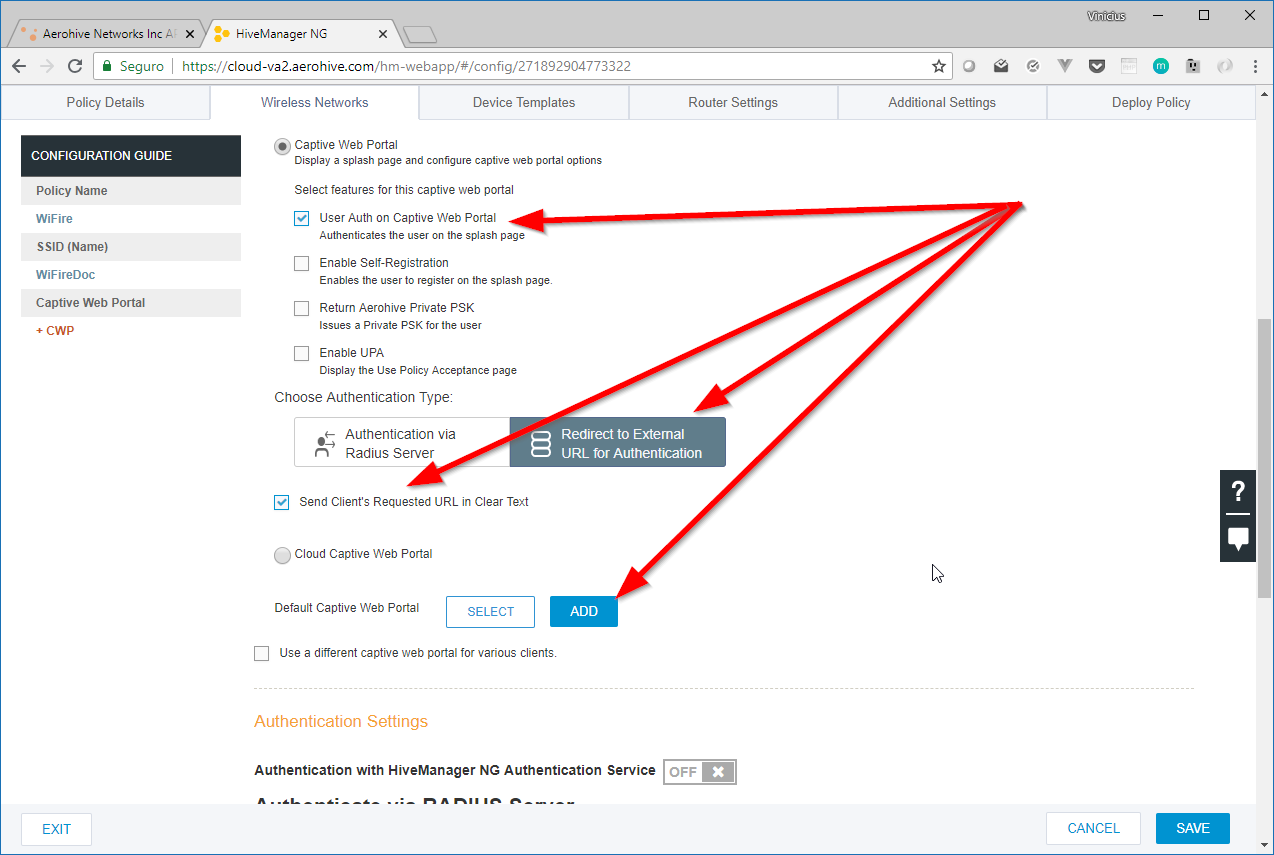Click the page vertical scrollbar thumb

(1264, 458)
